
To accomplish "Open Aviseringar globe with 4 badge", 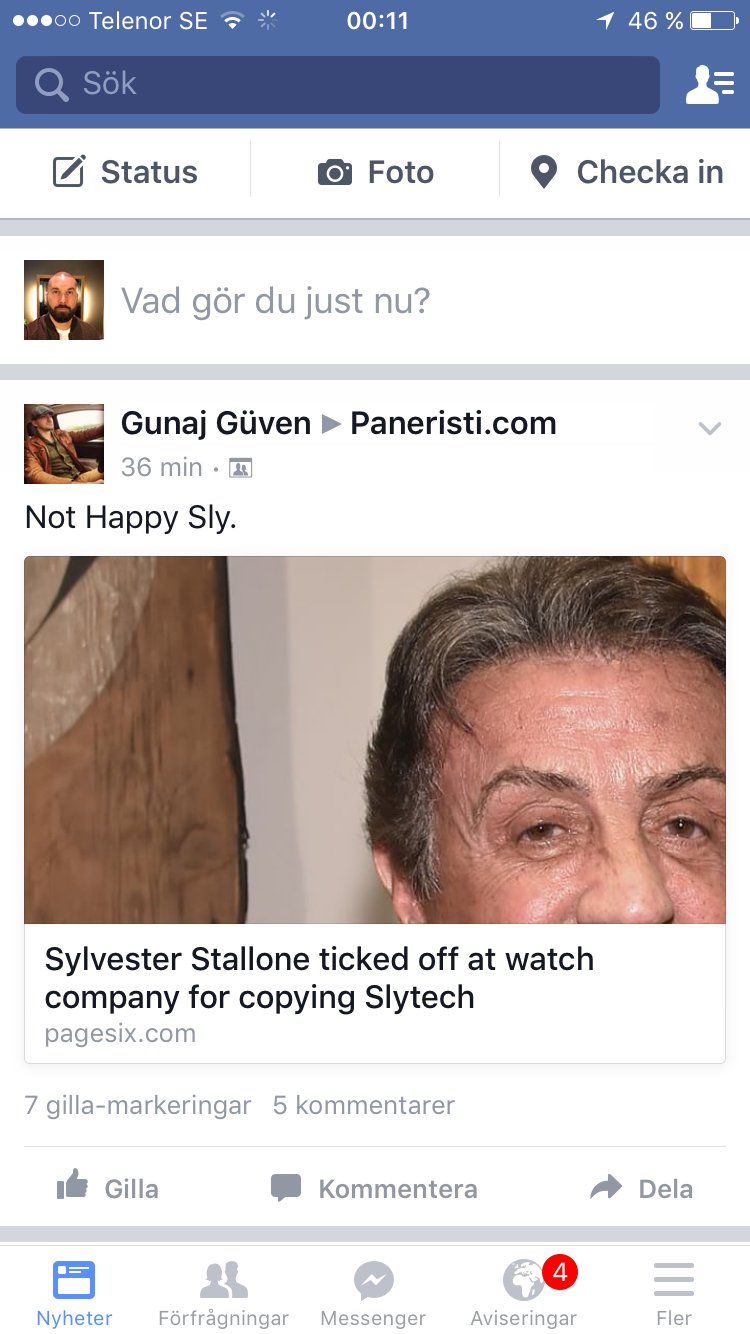I will (x=524, y=1279).
